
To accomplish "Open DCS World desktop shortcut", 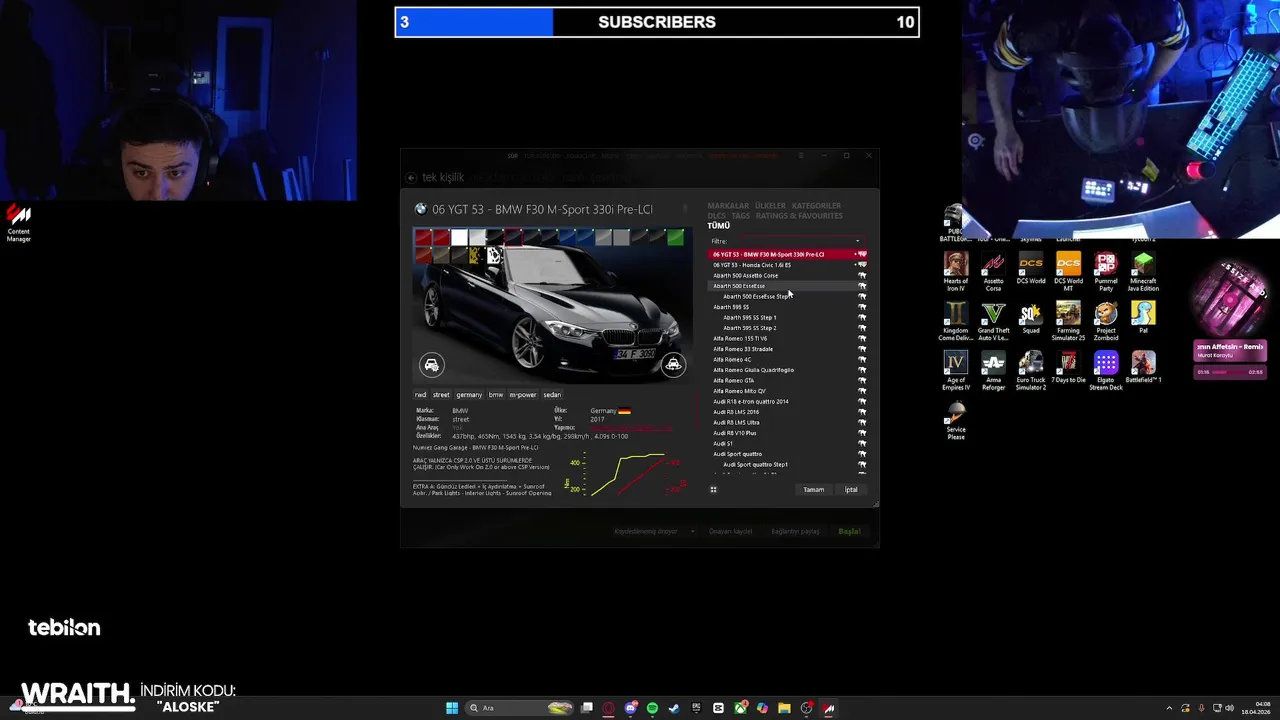I will click(x=1031, y=269).
